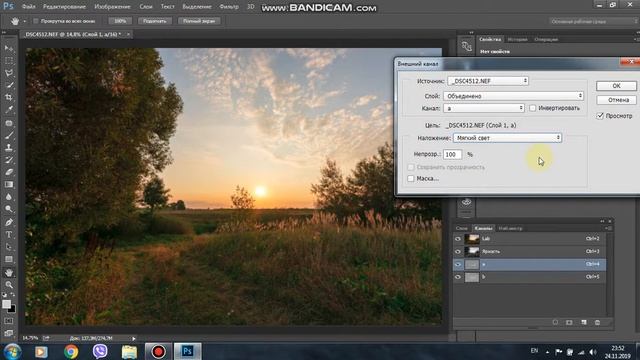Image resolution: width=640 pixels, height=360 pixels.
Task: Create new channel icon
Action: click(584, 322)
